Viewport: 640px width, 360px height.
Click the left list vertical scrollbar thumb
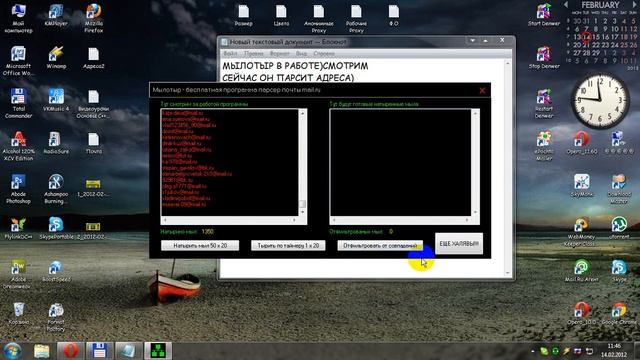302,203
